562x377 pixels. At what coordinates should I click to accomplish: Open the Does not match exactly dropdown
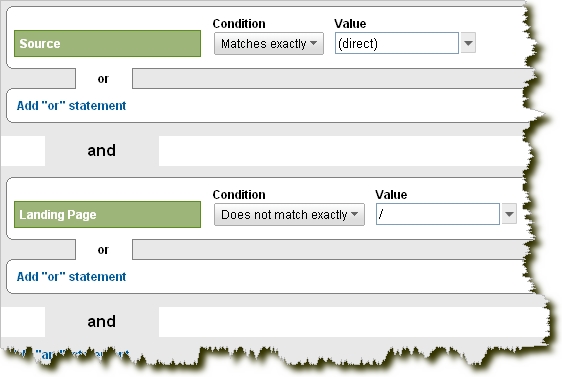(x=289, y=214)
